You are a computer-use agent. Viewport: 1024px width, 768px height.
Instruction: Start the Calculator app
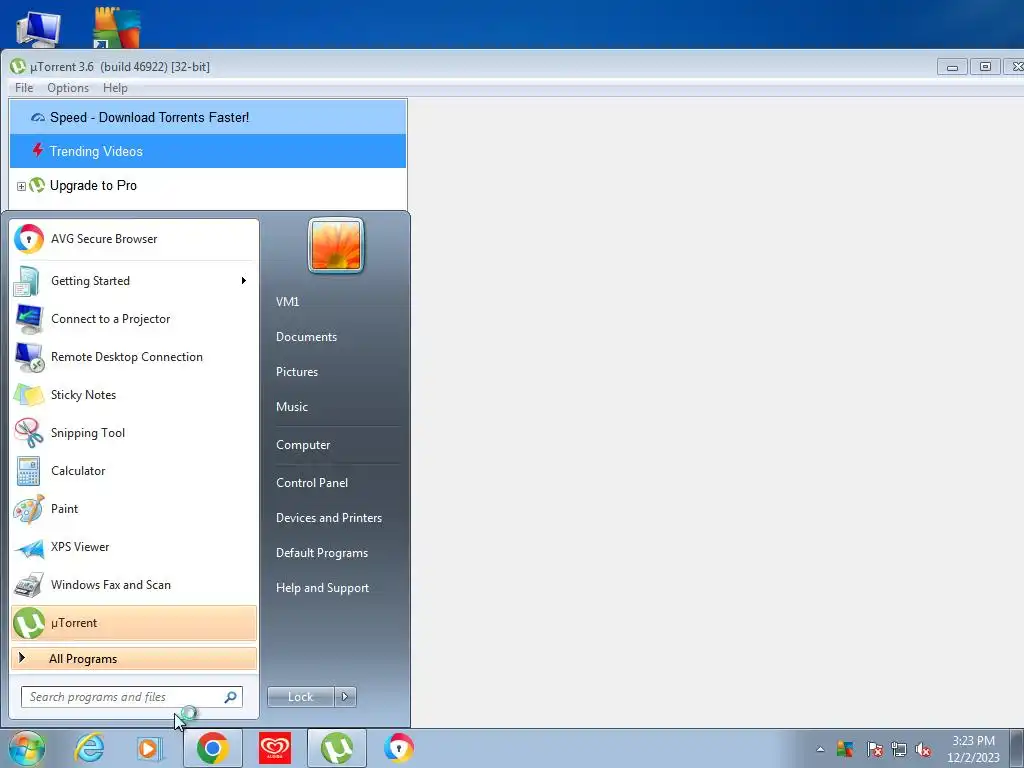point(134,471)
